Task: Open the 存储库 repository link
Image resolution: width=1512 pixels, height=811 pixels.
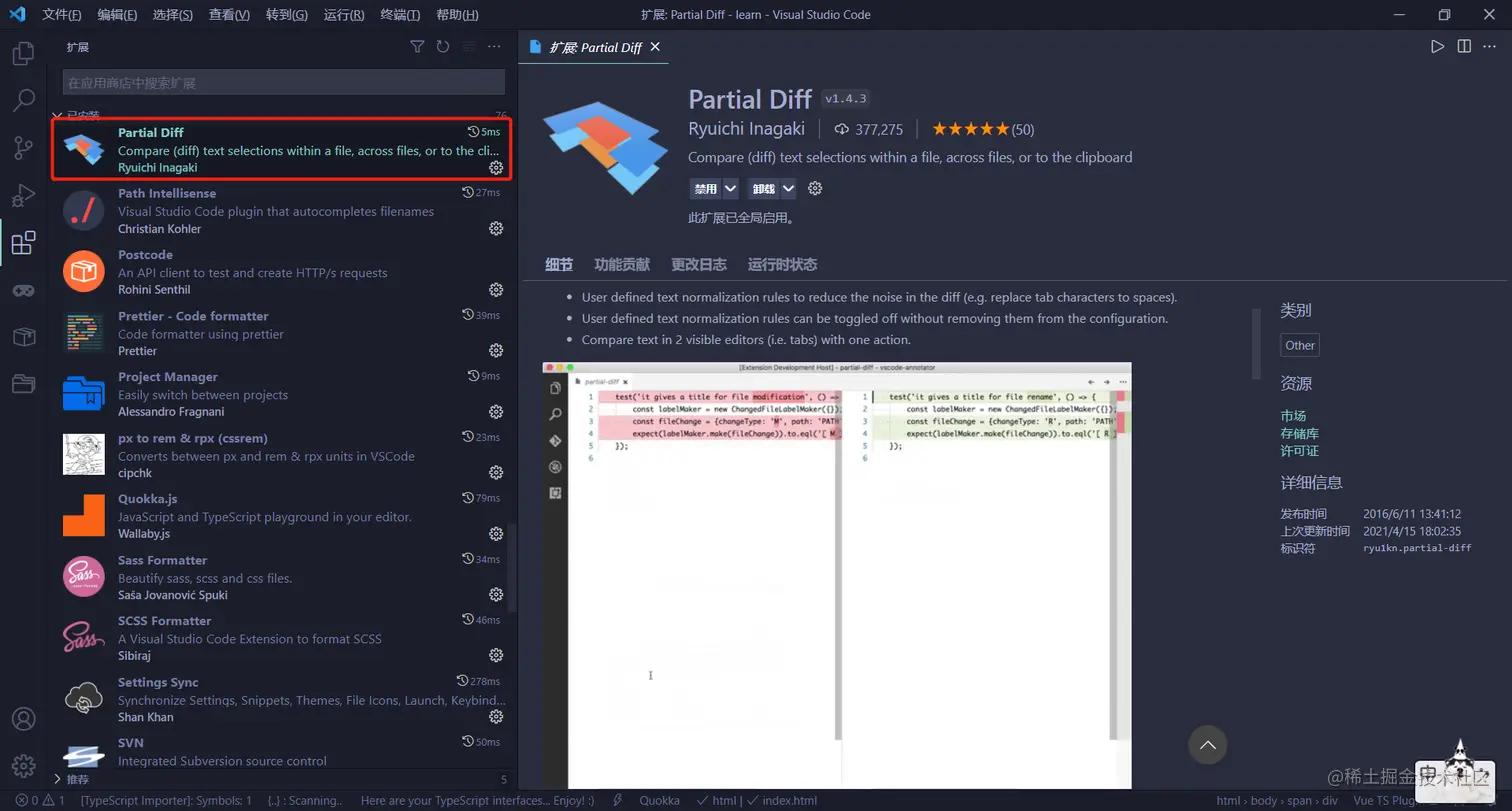Action: 1300,433
